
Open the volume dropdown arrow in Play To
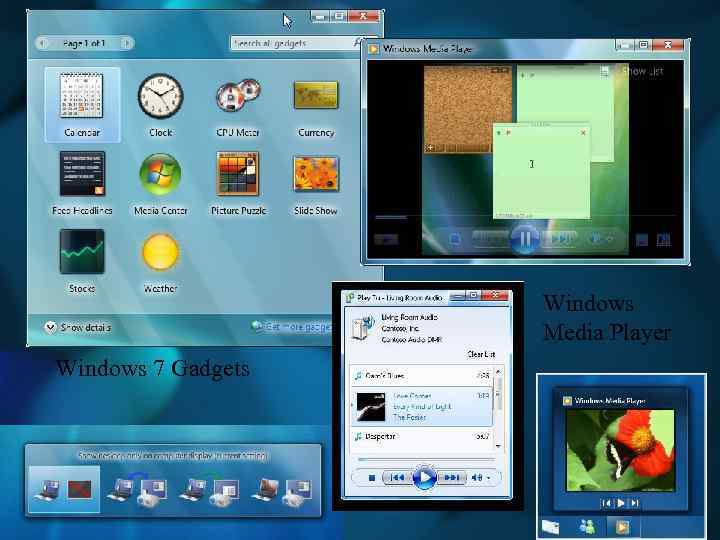[x=489, y=478]
